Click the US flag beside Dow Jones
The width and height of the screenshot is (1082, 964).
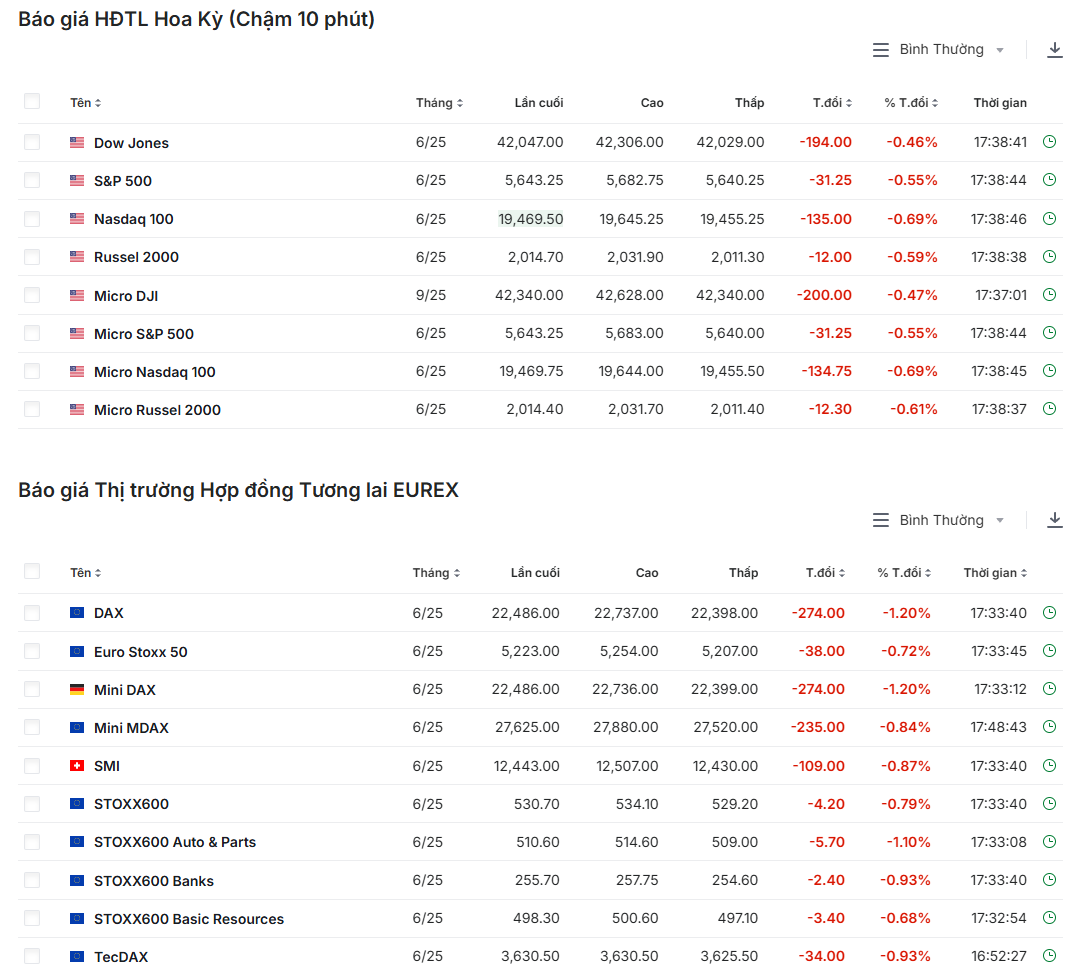point(77,143)
